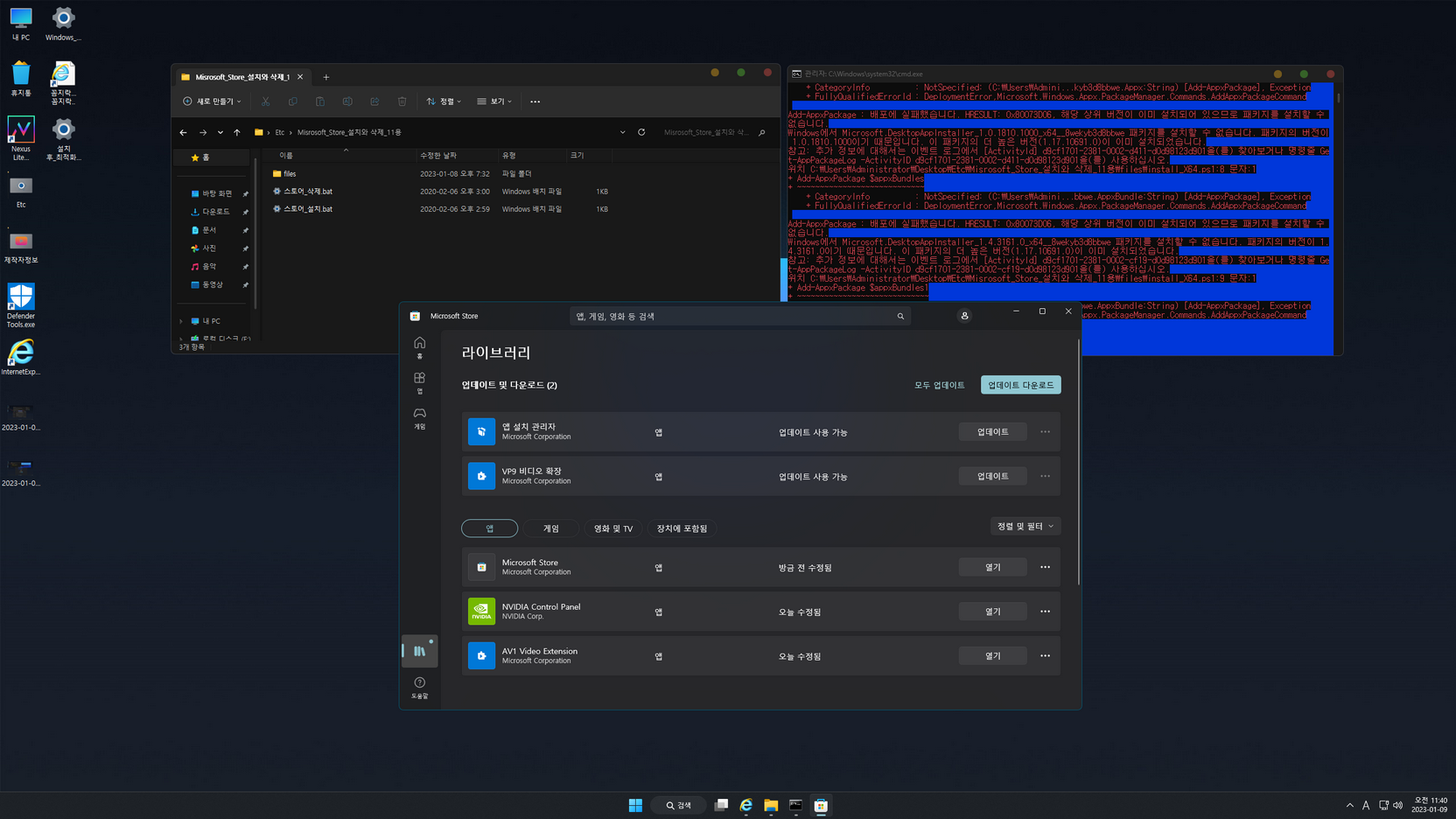
Task: Click the Misrosoft_Store Explorer tab
Action: [x=242, y=77]
